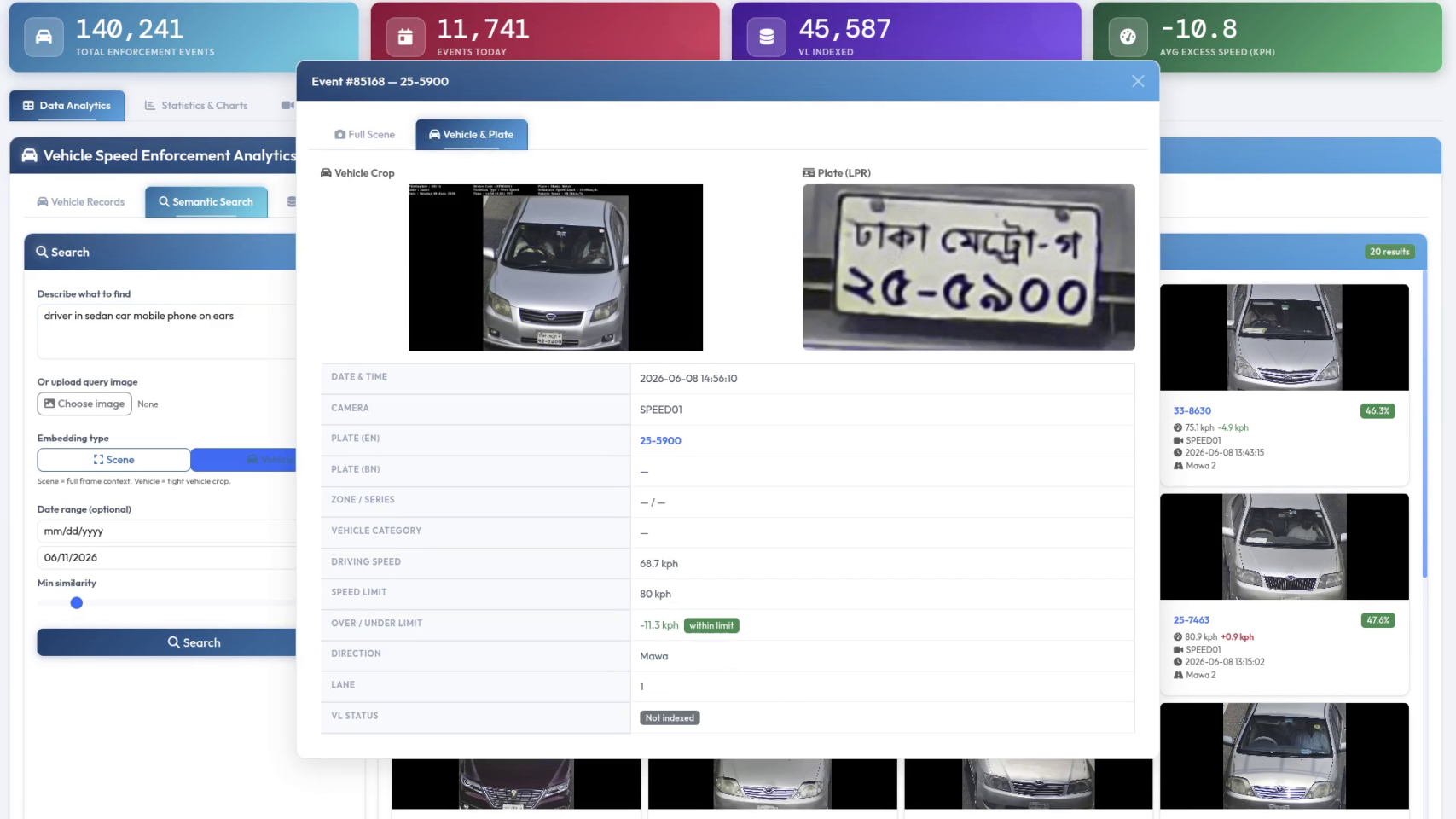Click the speed limit value 80 kph
Viewport: 1456px width, 819px height.
pos(655,594)
